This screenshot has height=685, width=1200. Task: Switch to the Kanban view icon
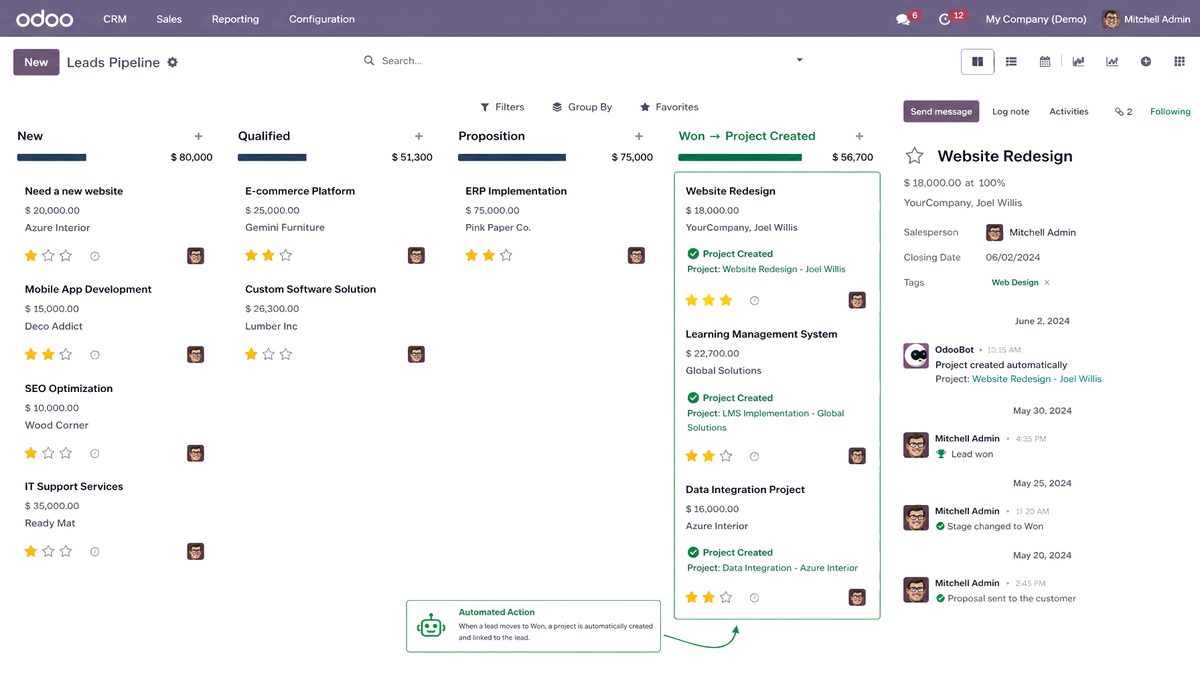[x=978, y=62]
